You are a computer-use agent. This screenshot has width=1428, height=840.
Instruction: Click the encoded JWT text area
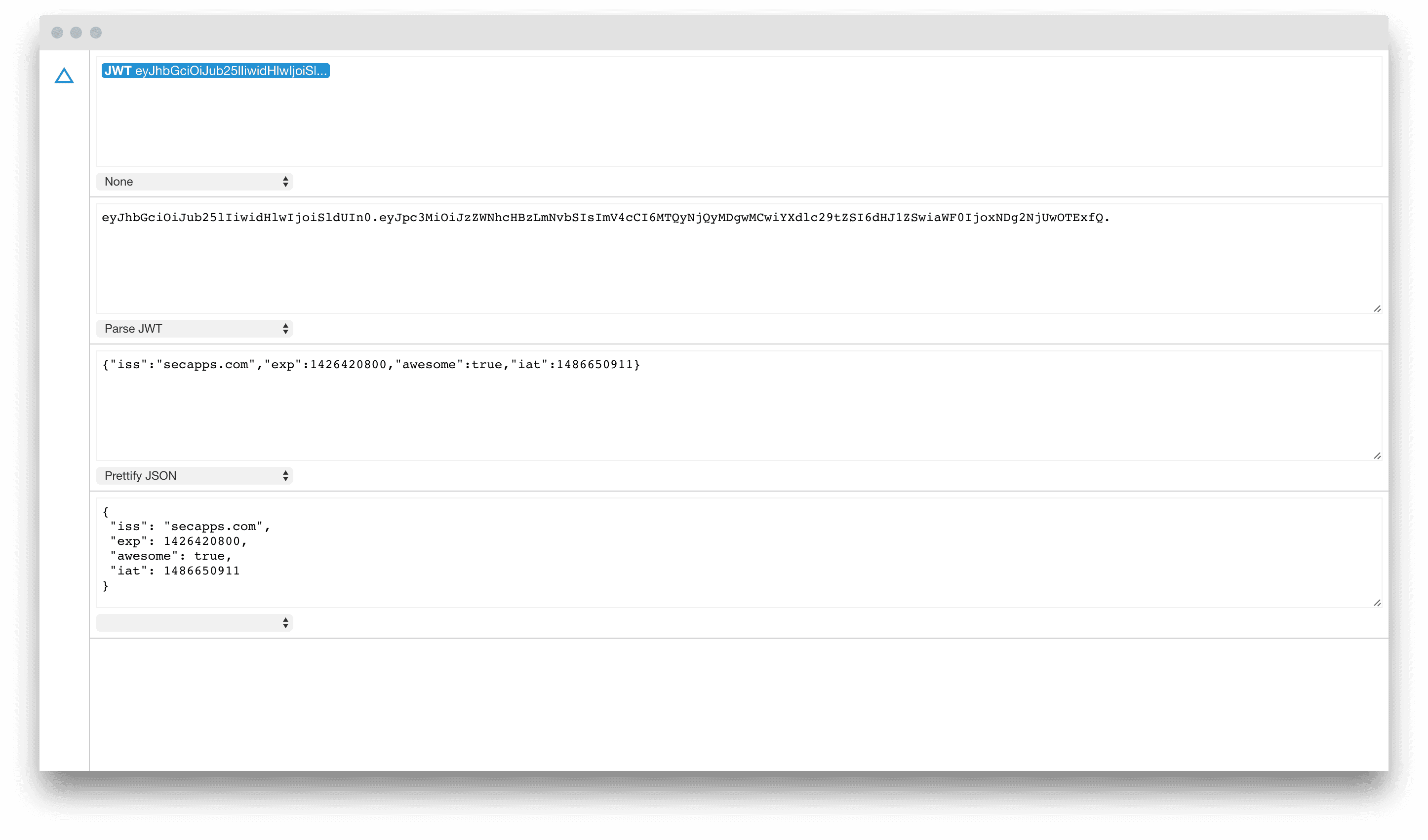739,259
